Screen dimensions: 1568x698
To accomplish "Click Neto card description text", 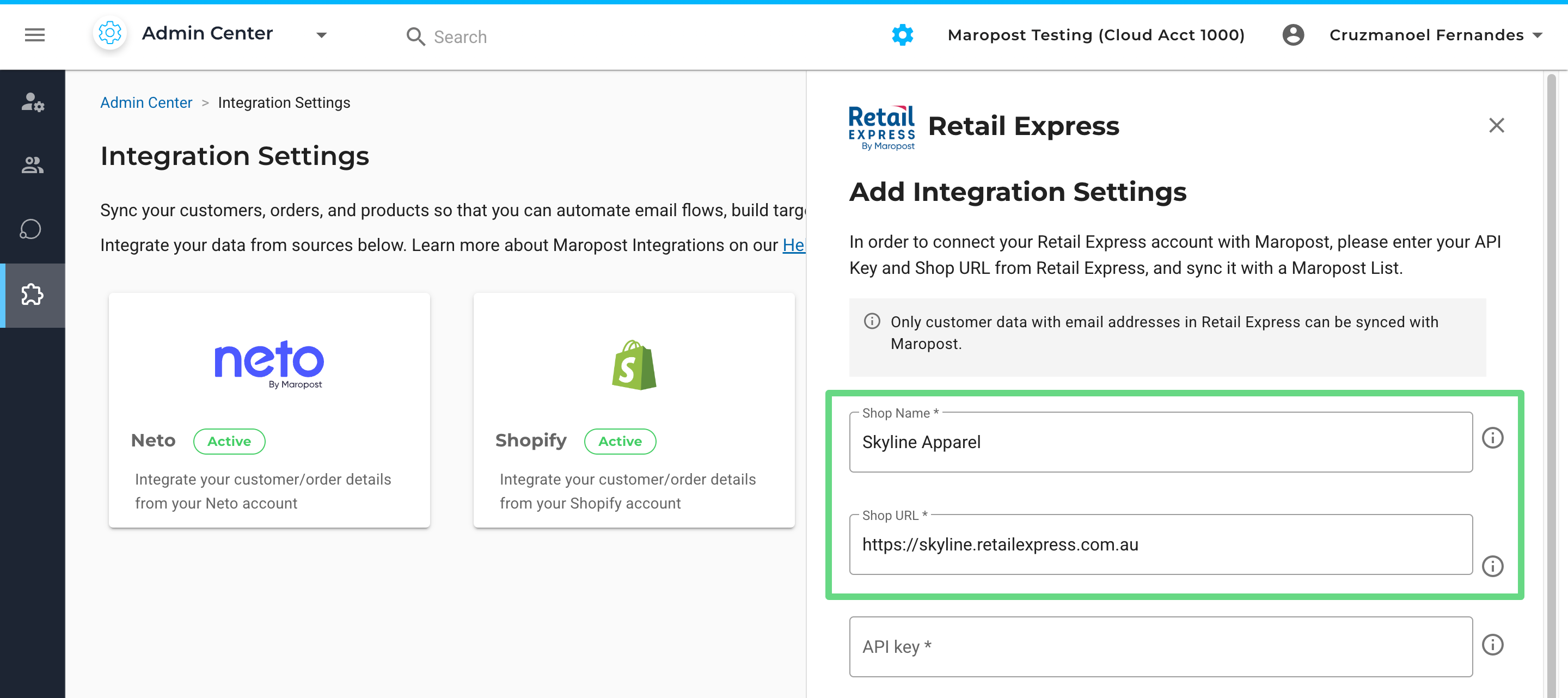I will [x=262, y=491].
